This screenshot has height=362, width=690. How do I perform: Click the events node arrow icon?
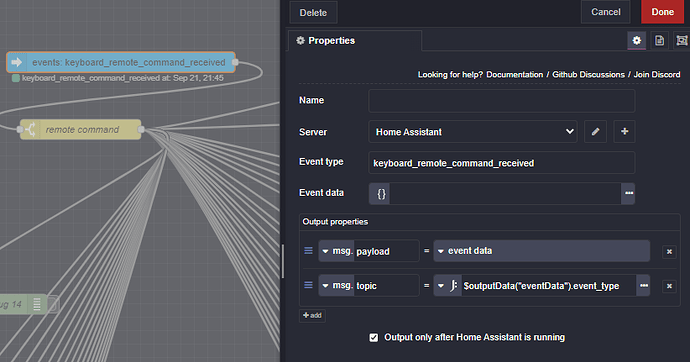click(17, 62)
